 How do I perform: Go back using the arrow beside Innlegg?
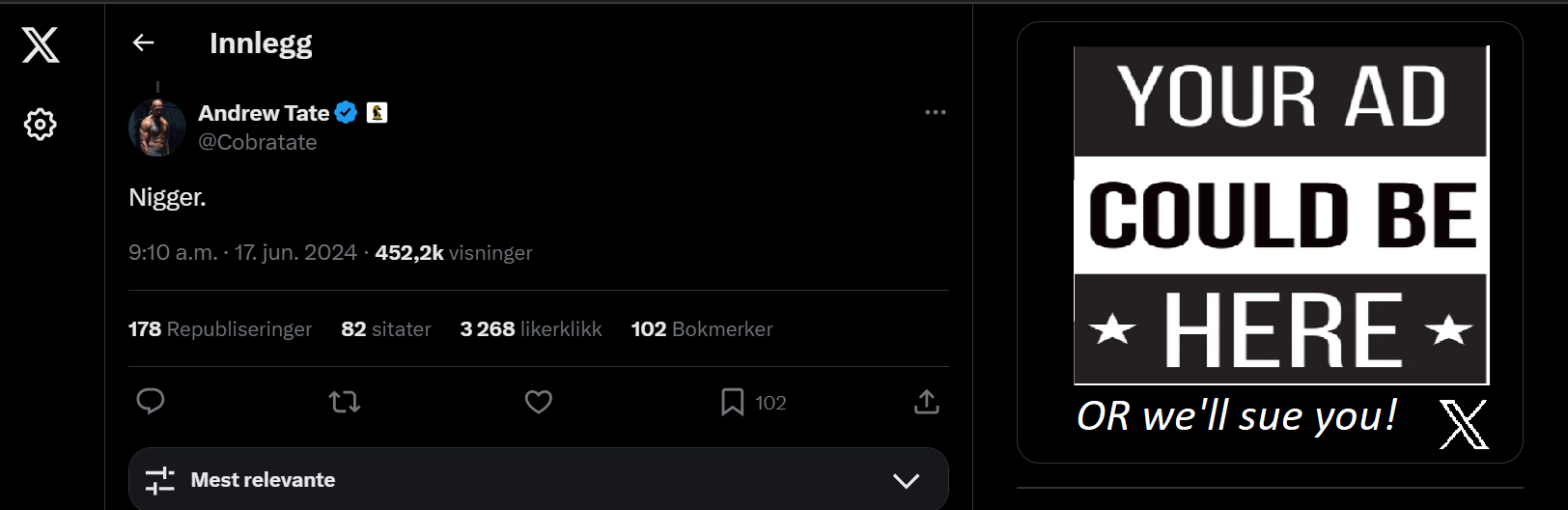tap(144, 42)
